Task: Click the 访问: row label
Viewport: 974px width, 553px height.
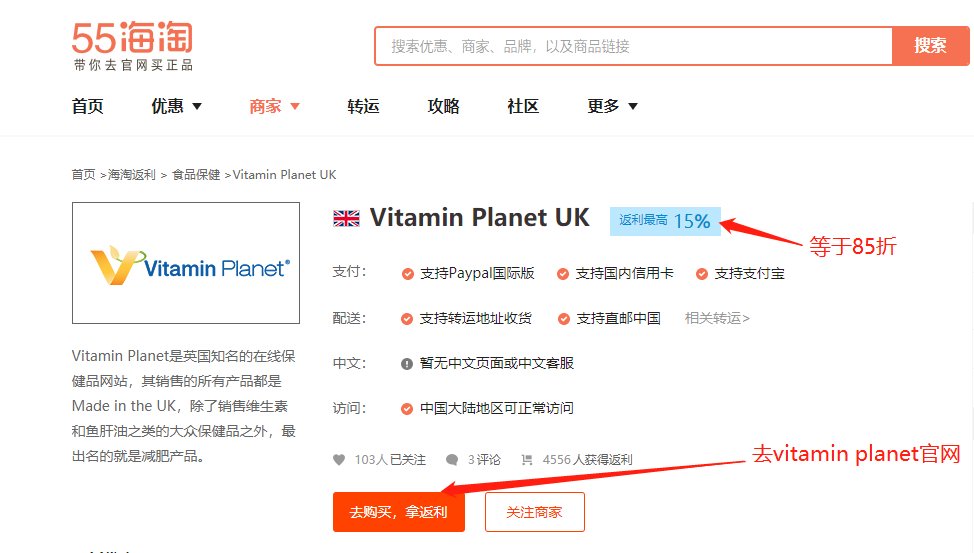Action: tap(350, 409)
